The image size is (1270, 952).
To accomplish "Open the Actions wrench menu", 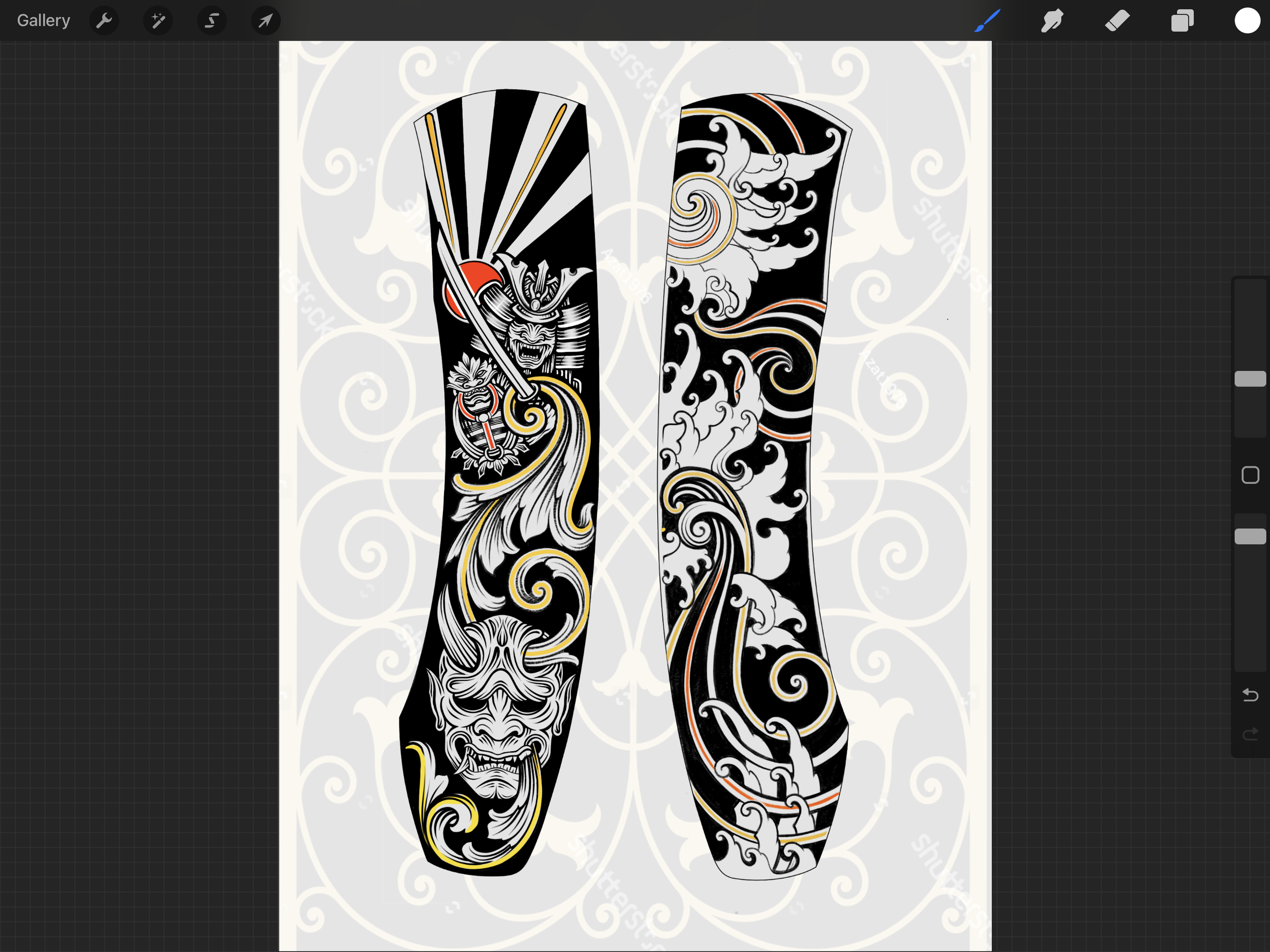I will tap(104, 21).
